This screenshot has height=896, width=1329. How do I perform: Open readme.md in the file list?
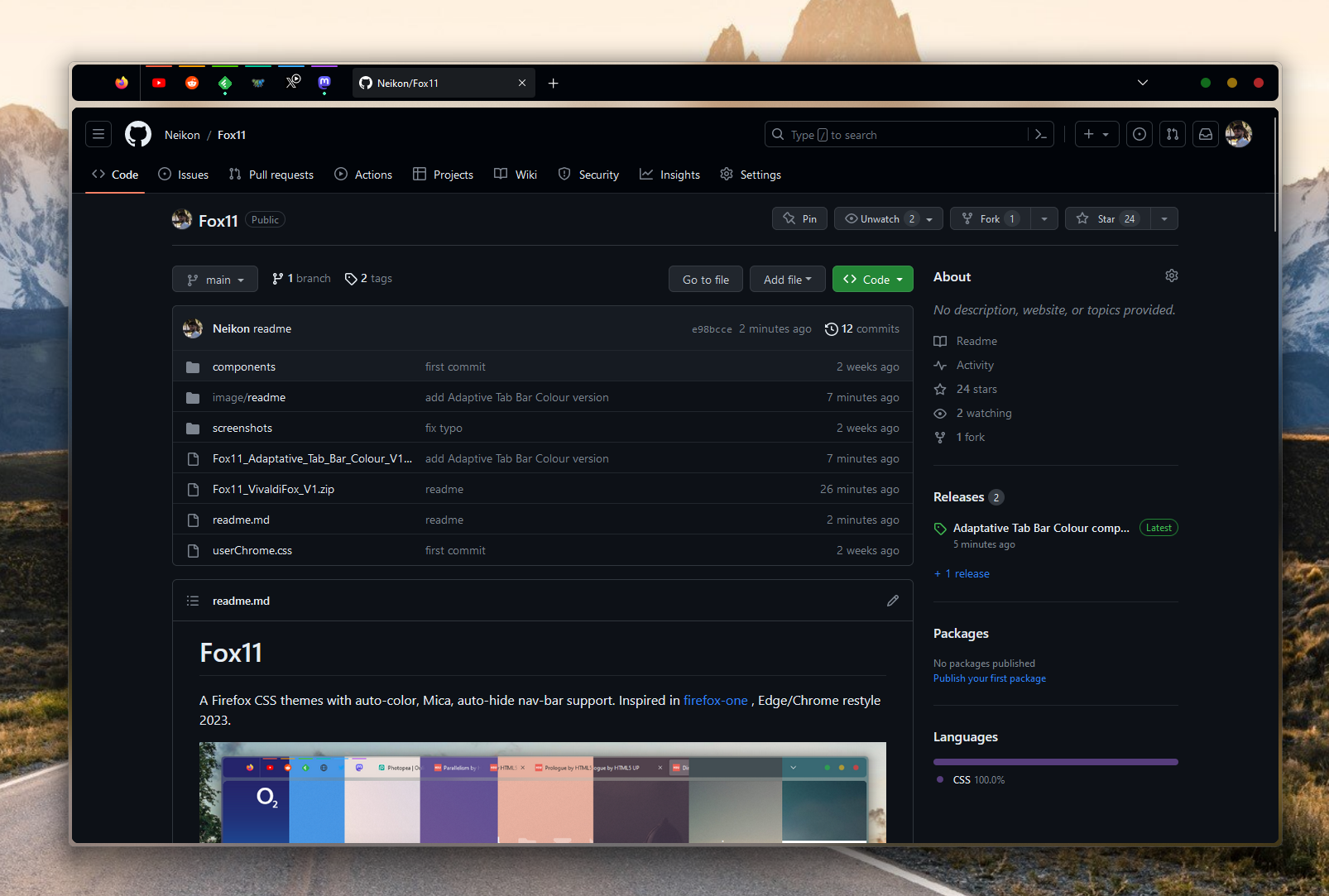click(241, 520)
